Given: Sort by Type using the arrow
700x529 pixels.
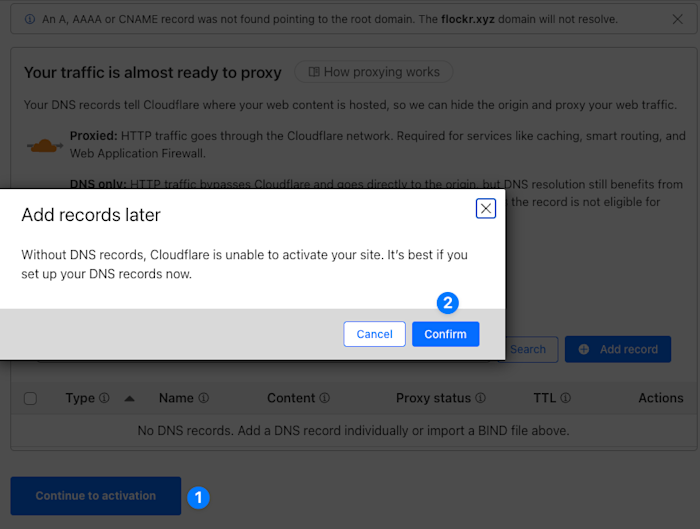Looking at the screenshot, I should coord(129,399).
